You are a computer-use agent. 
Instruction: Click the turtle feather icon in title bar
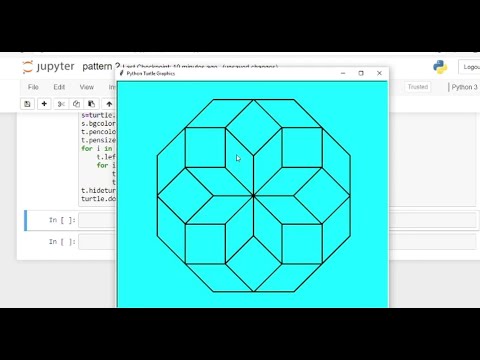(x=122, y=73)
